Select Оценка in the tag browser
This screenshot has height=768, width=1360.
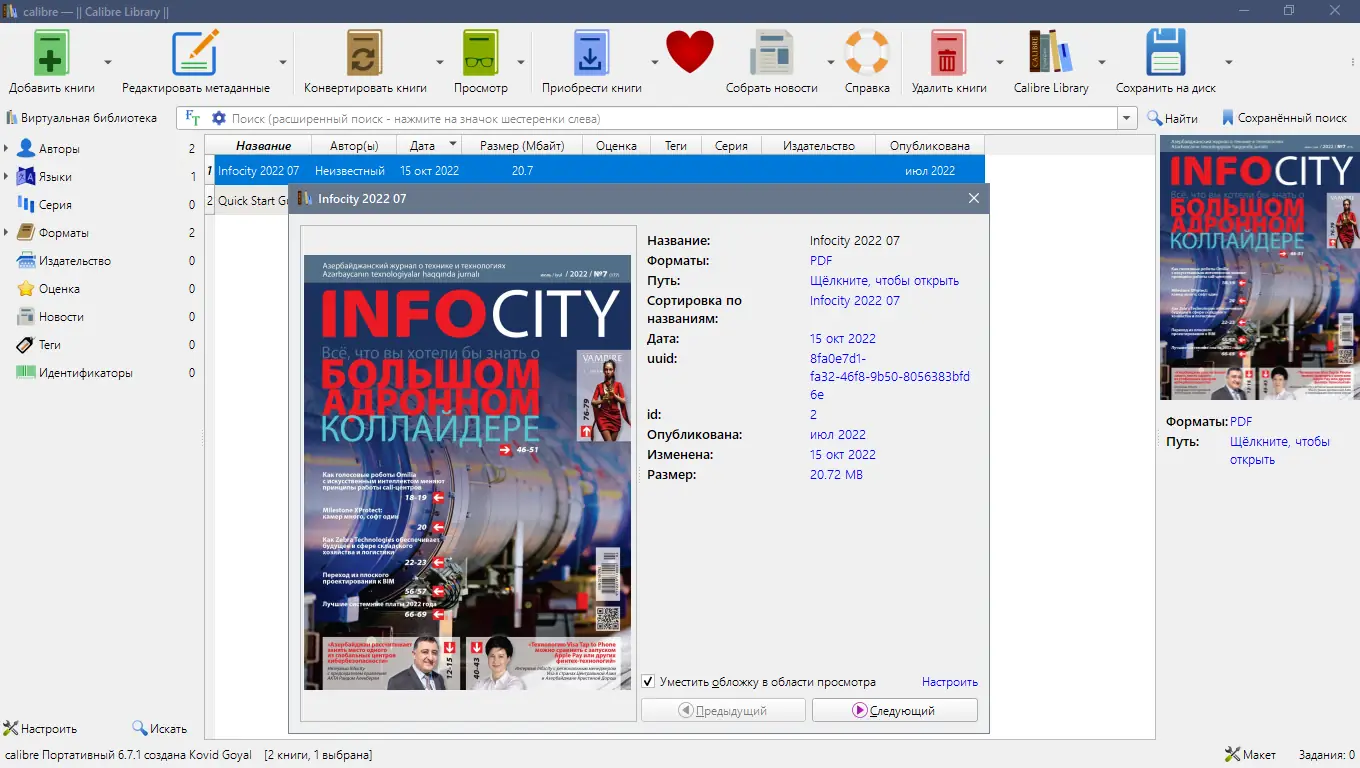click(59, 289)
